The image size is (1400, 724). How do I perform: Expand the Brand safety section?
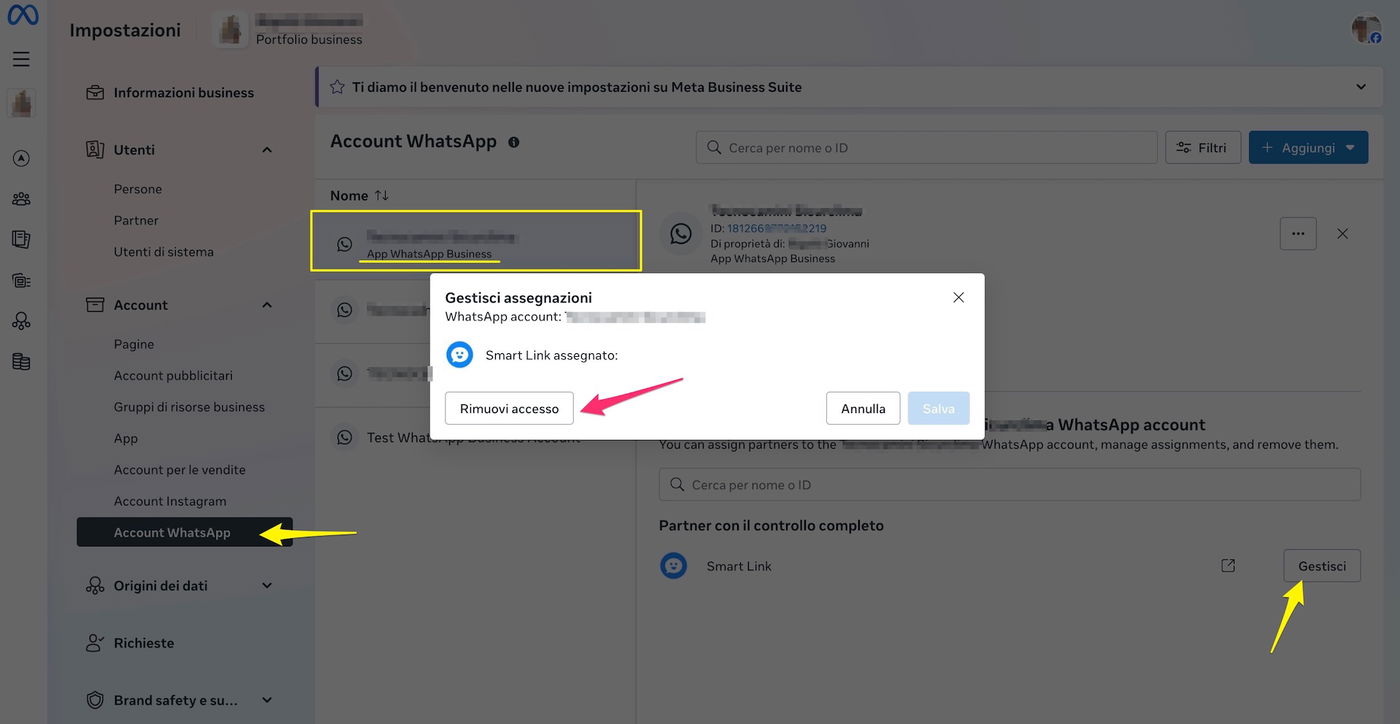point(267,700)
